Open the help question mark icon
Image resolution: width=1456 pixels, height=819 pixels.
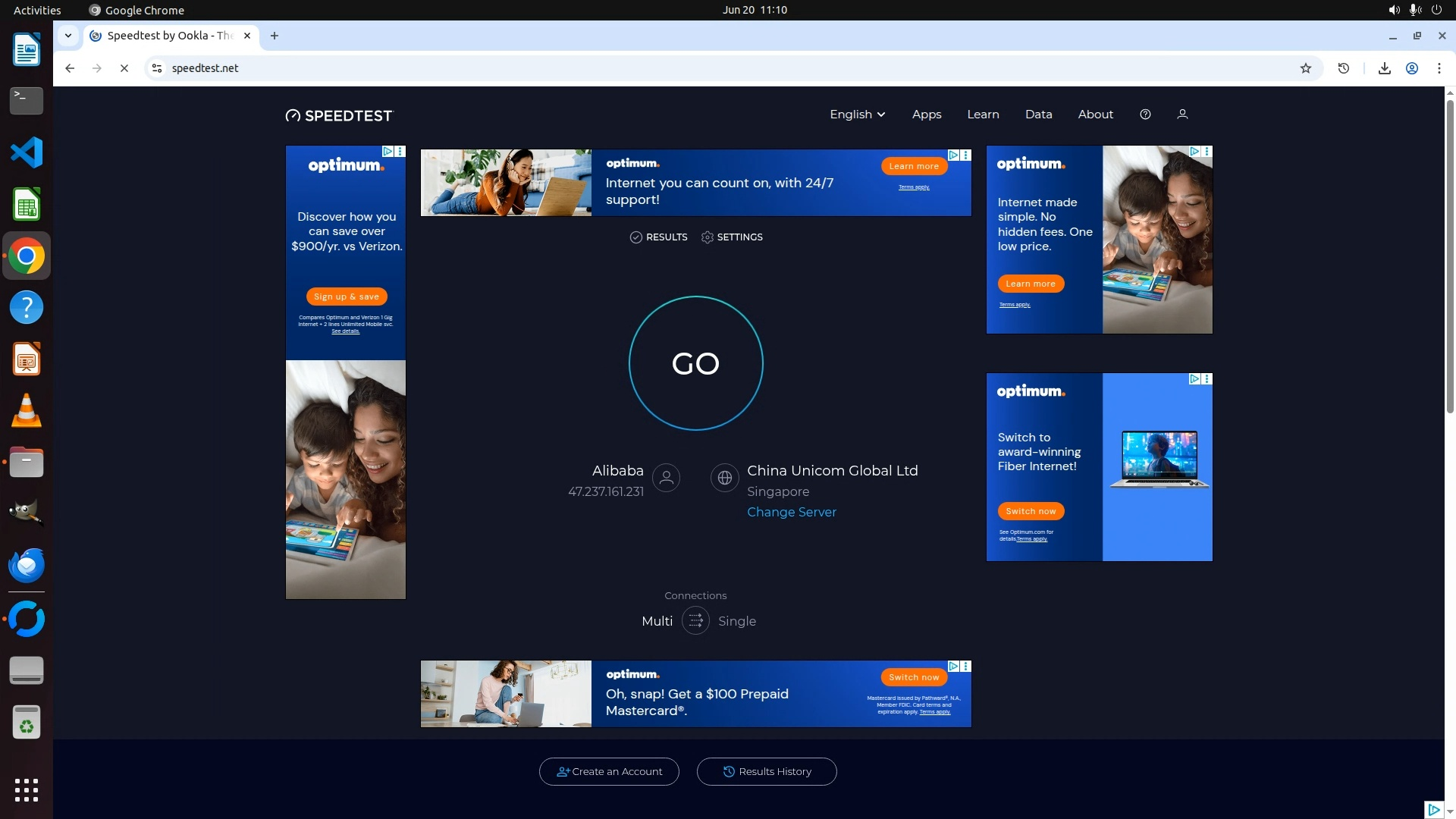(x=1145, y=115)
